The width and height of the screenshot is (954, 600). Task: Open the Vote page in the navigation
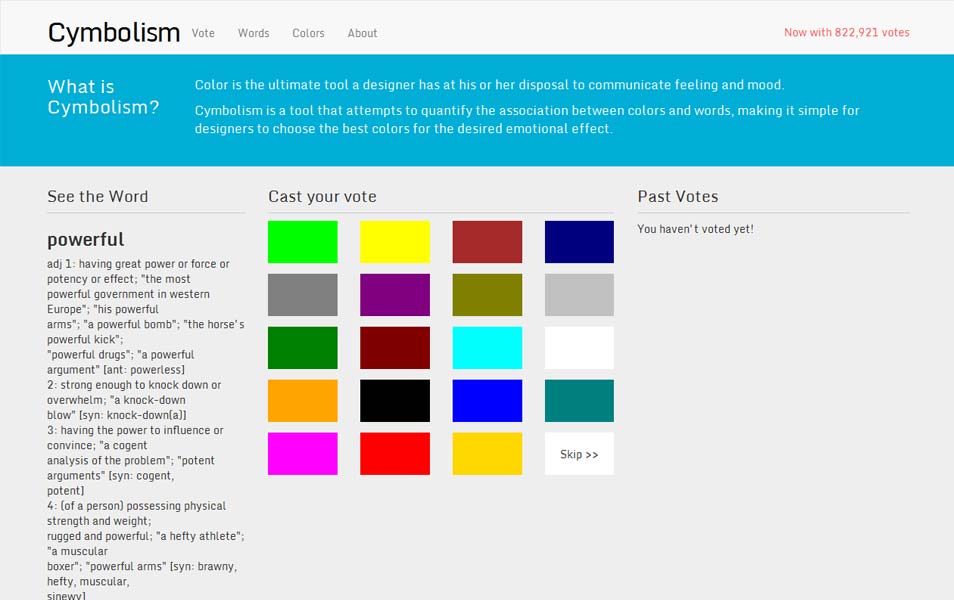(203, 33)
